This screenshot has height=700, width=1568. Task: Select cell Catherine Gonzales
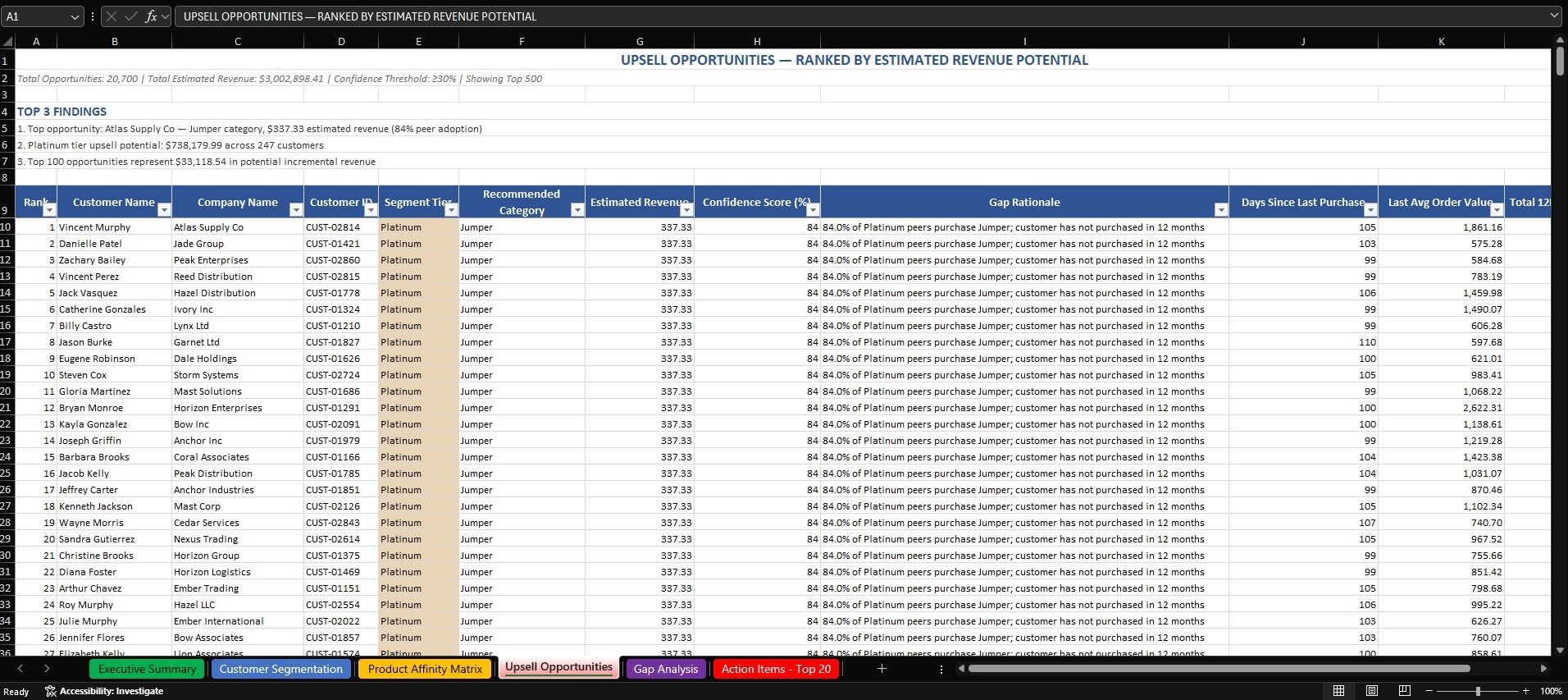point(113,309)
